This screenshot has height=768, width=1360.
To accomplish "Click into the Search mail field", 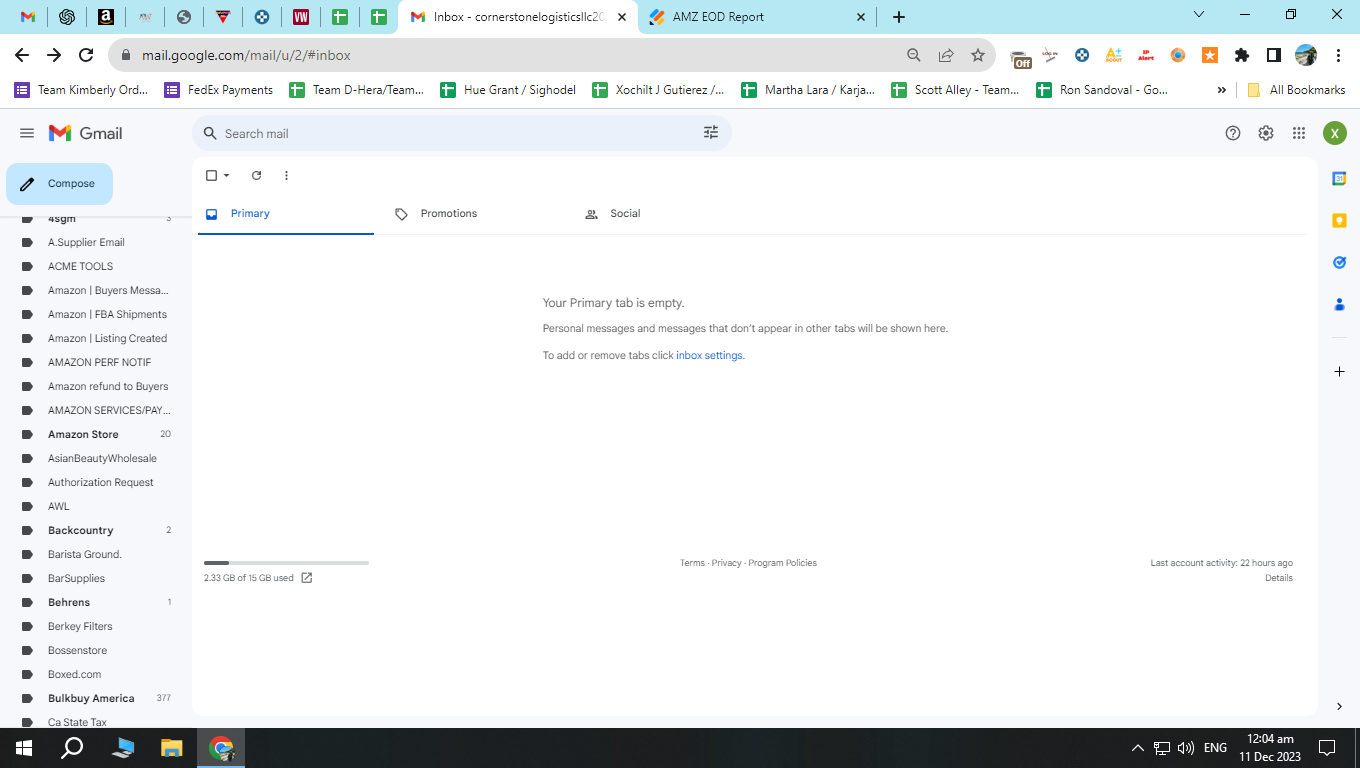I will tap(460, 133).
